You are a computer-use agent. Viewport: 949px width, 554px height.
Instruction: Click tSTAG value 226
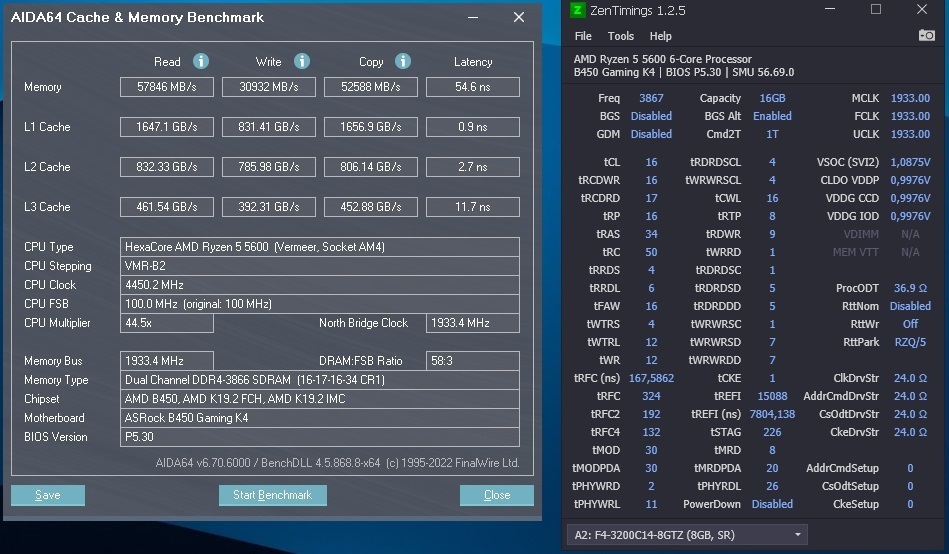tap(772, 432)
